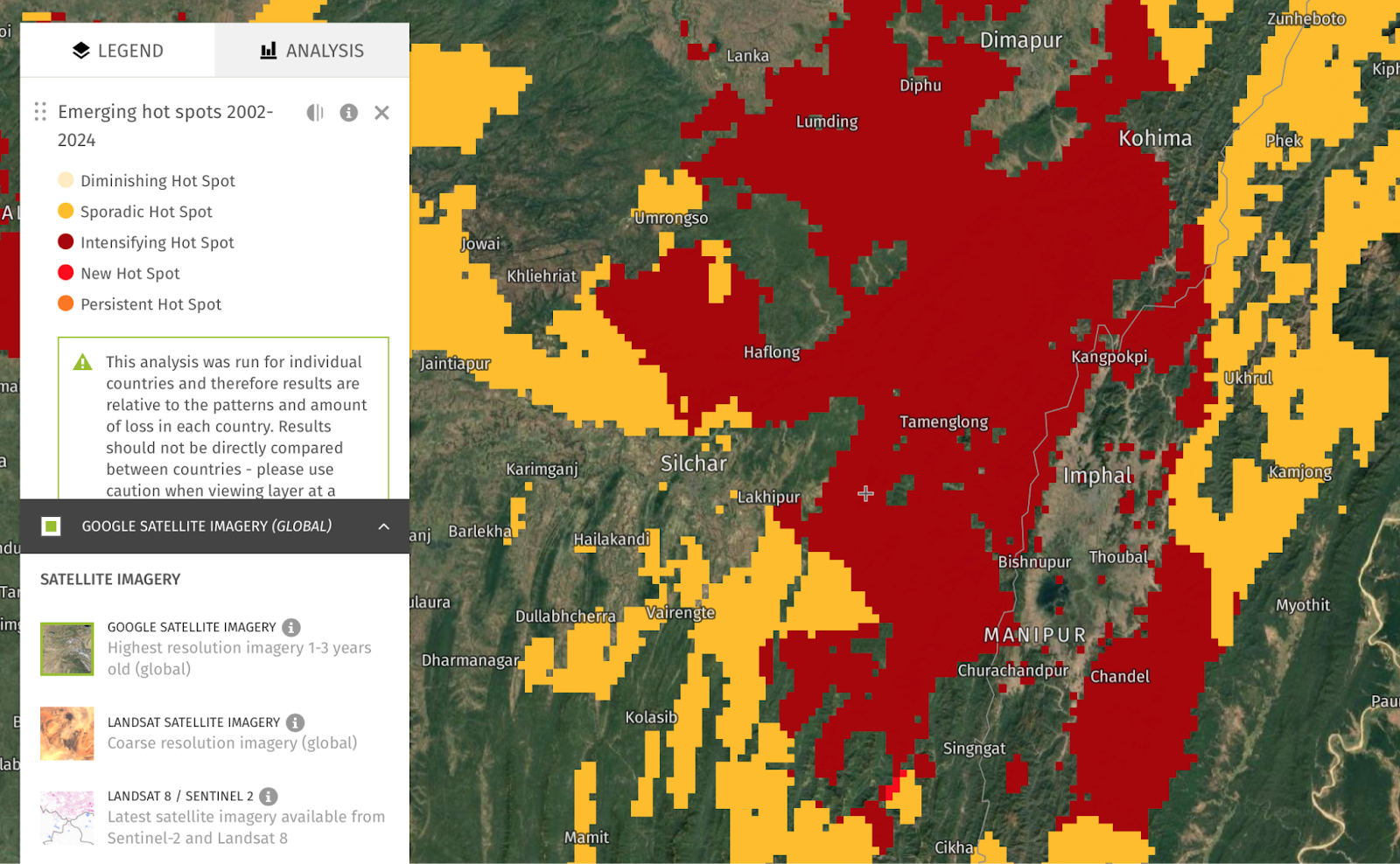The width and height of the screenshot is (1400, 864).
Task: Switch to the Legend tab
Action: (x=117, y=51)
